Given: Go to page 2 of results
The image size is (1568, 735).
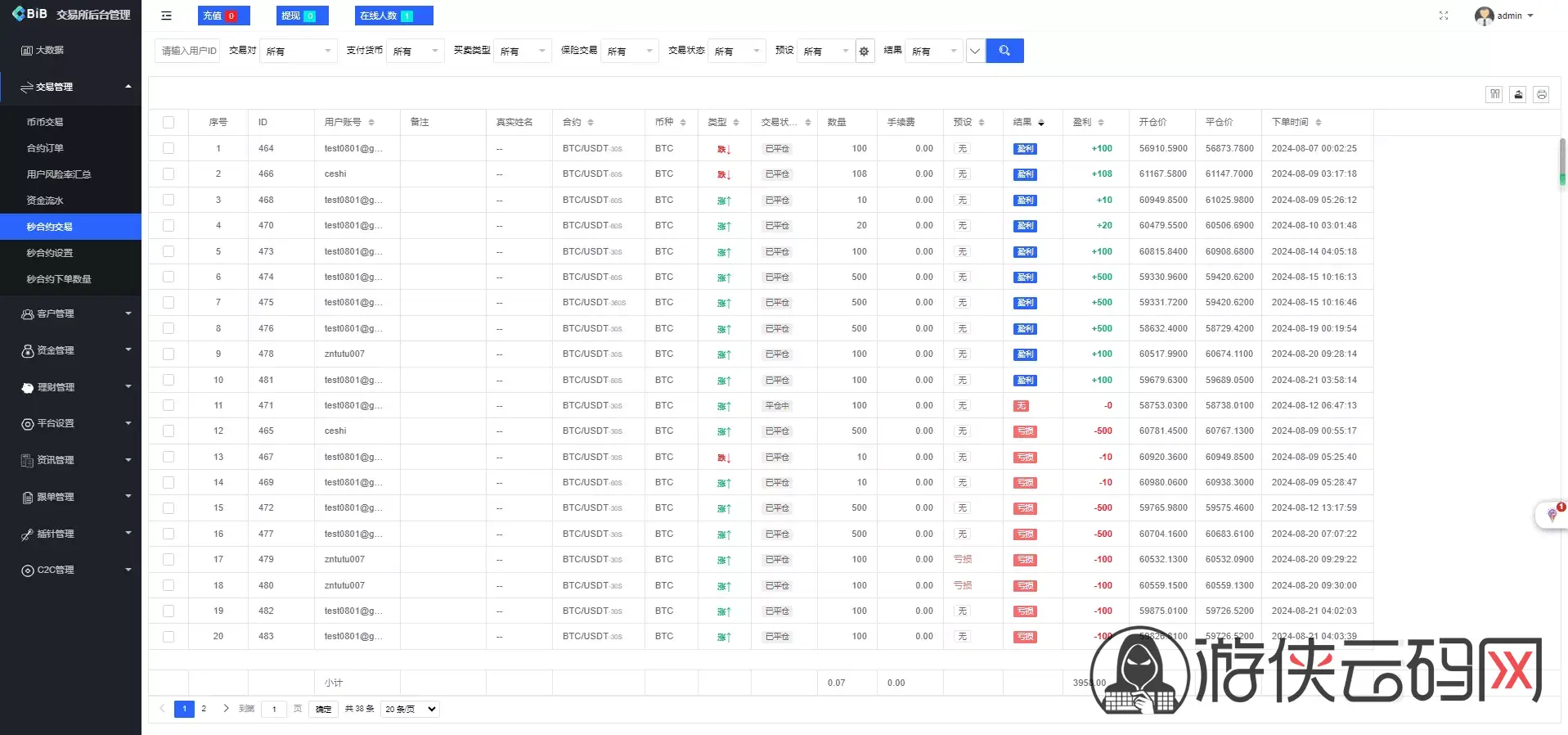Looking at the screenshot, I should (x=204, y=709).
